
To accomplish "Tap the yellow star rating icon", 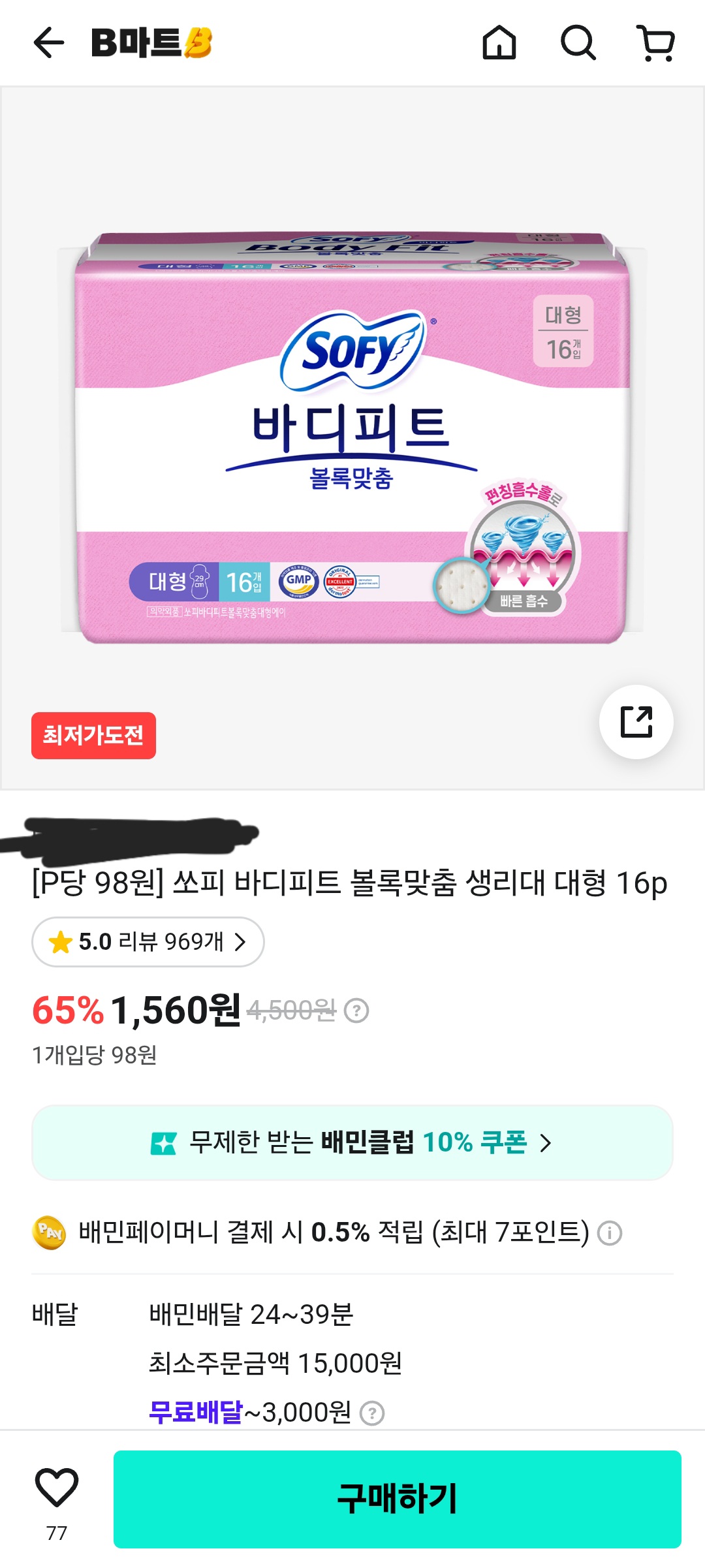I will [x=60, y=942].
